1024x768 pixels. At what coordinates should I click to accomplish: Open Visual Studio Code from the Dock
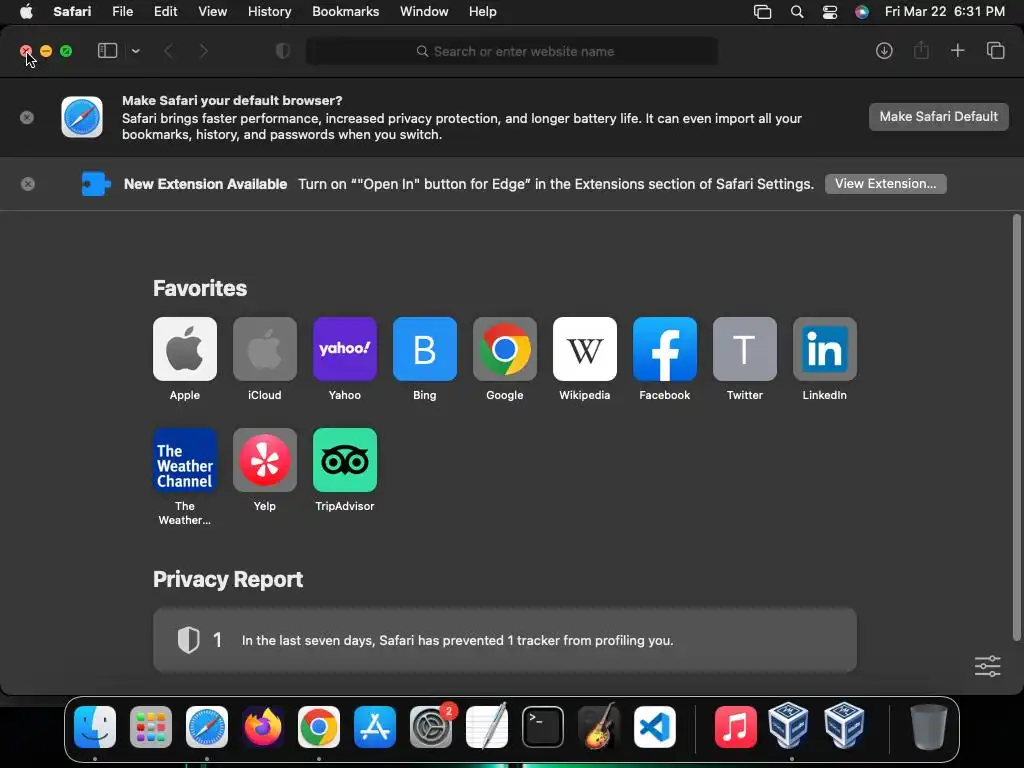(655, 727)
